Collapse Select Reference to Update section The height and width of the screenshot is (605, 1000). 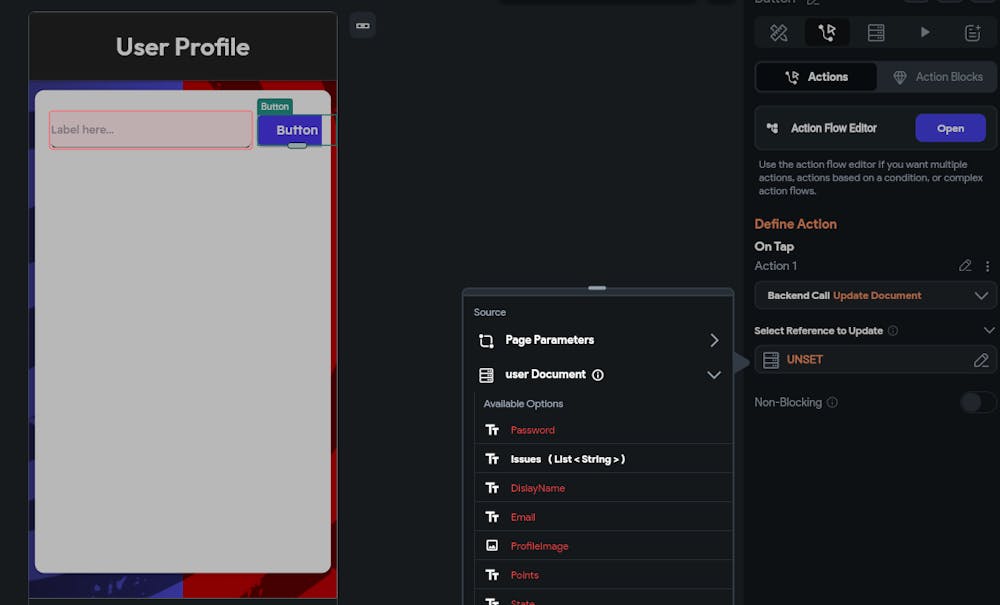pos(989,330)
